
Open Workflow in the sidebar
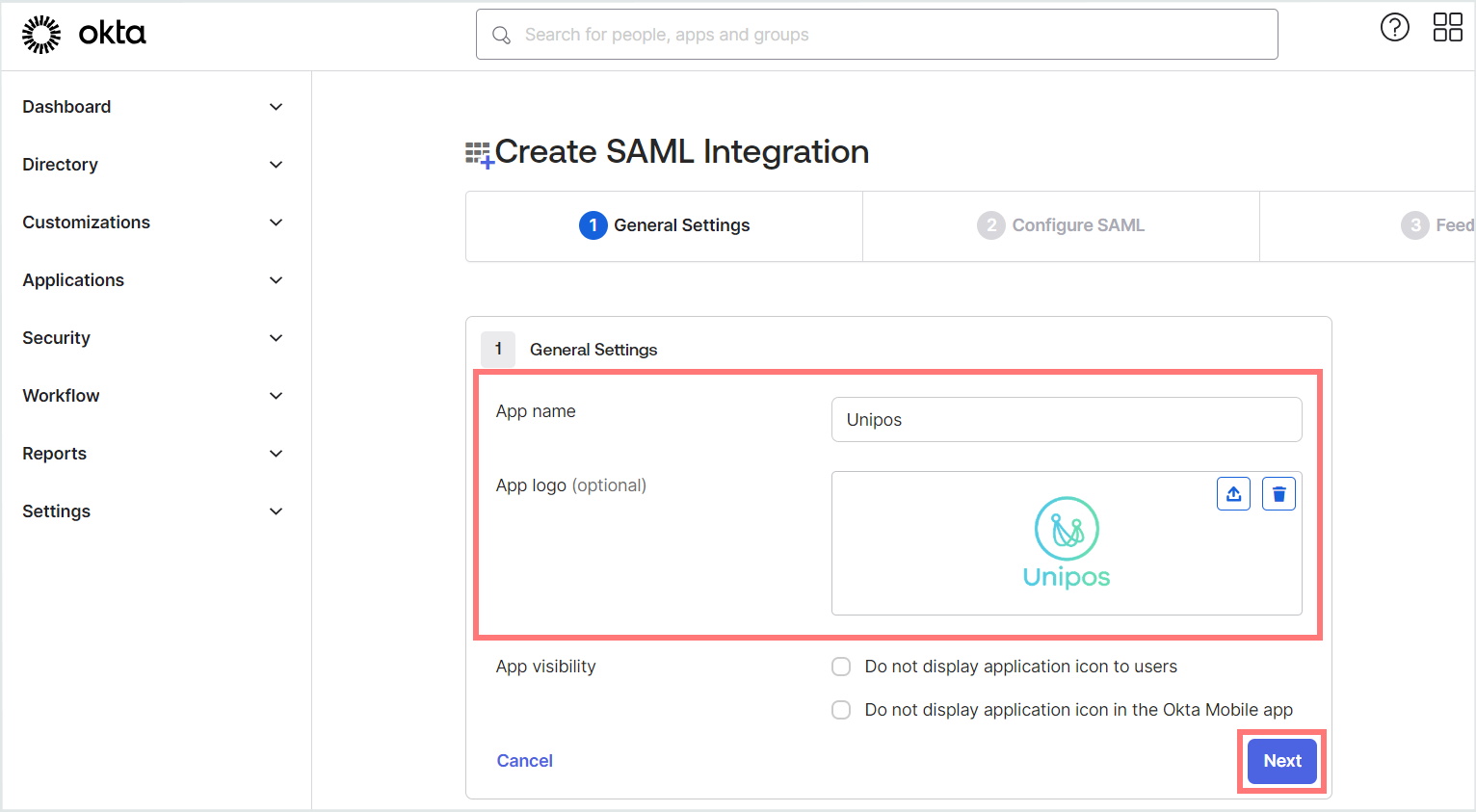(x=61, y=396)
